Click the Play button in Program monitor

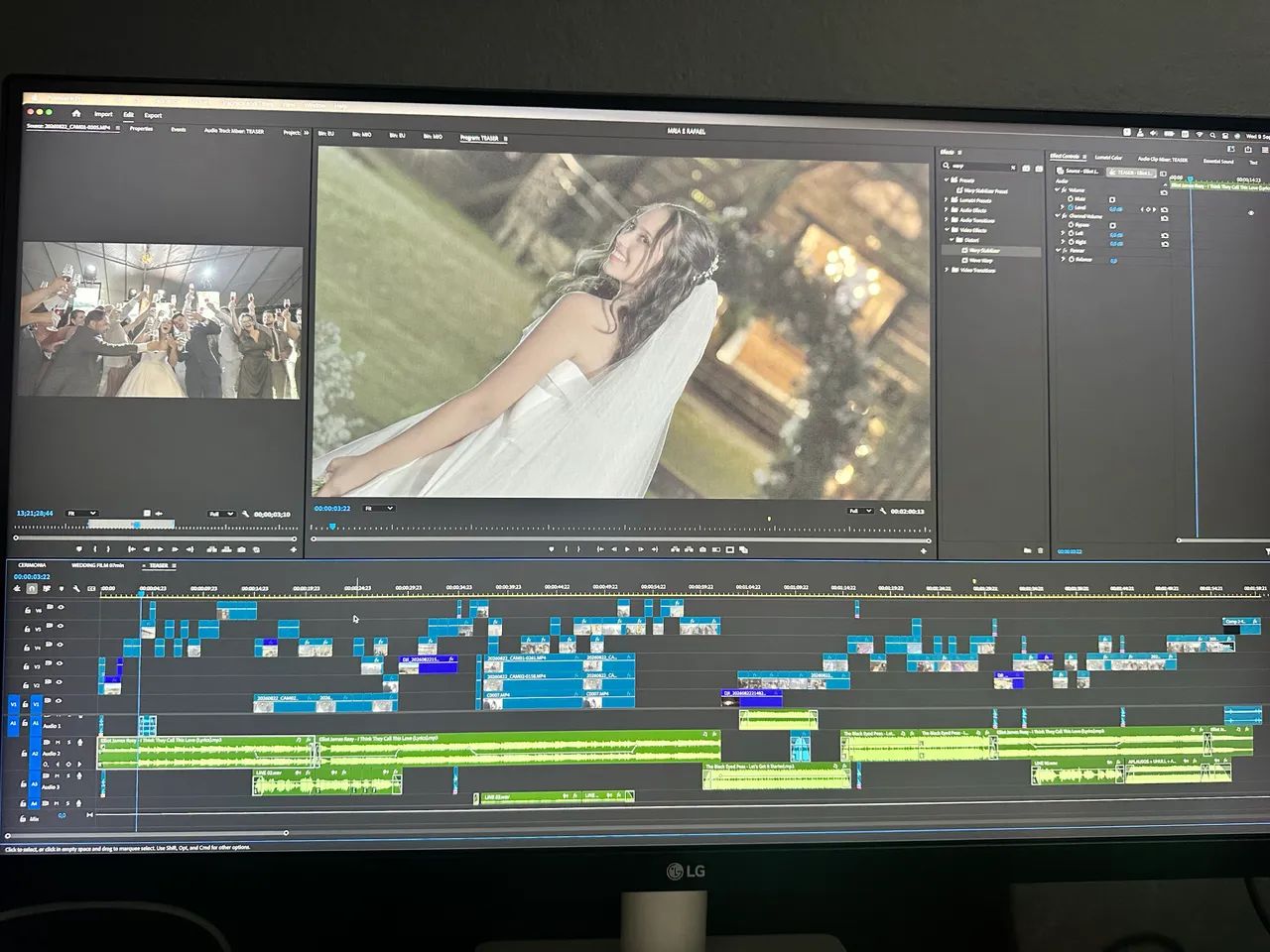click(x=627, y=548)
